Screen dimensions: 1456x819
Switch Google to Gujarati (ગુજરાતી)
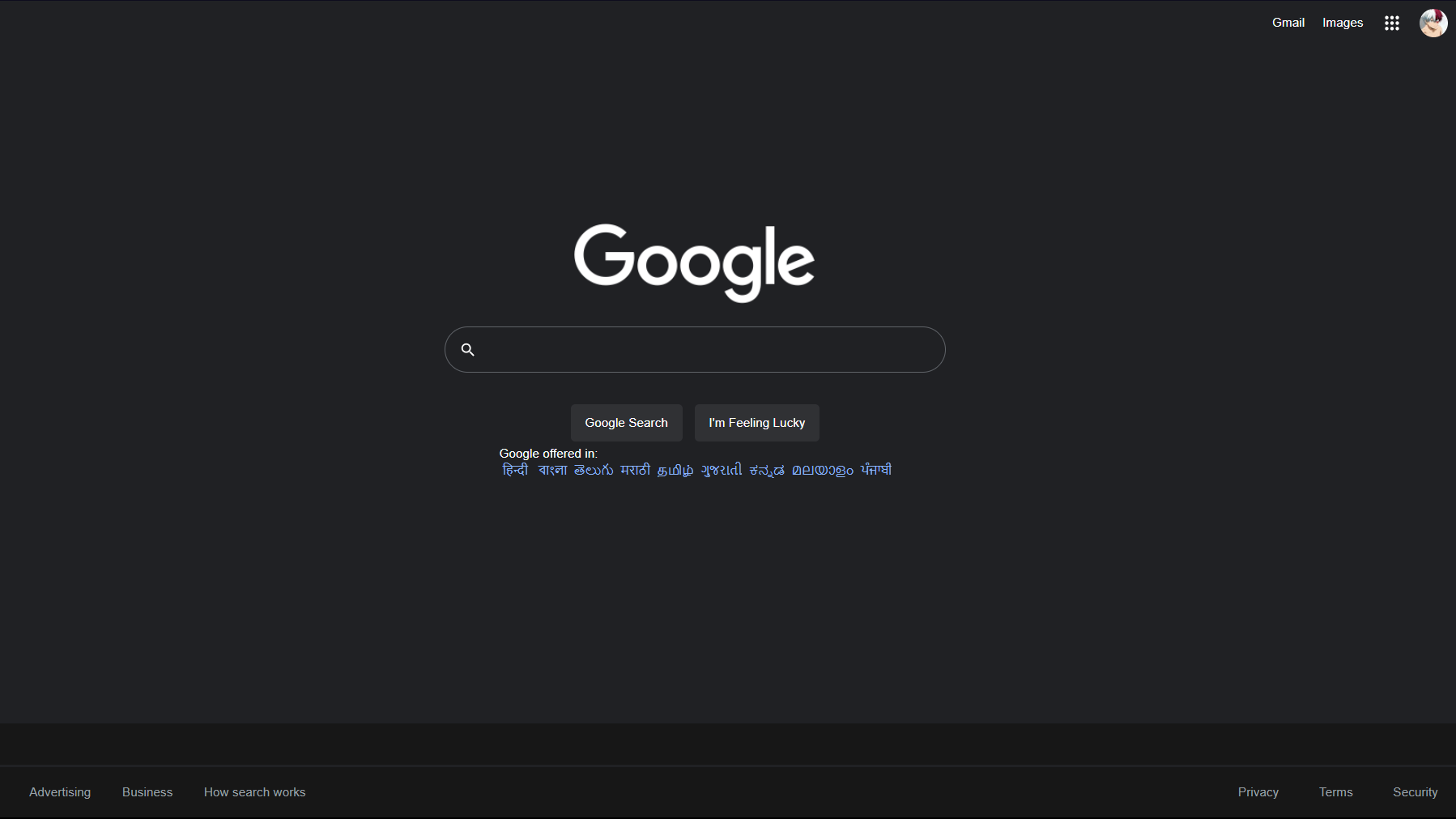click(x=721, y=470)
